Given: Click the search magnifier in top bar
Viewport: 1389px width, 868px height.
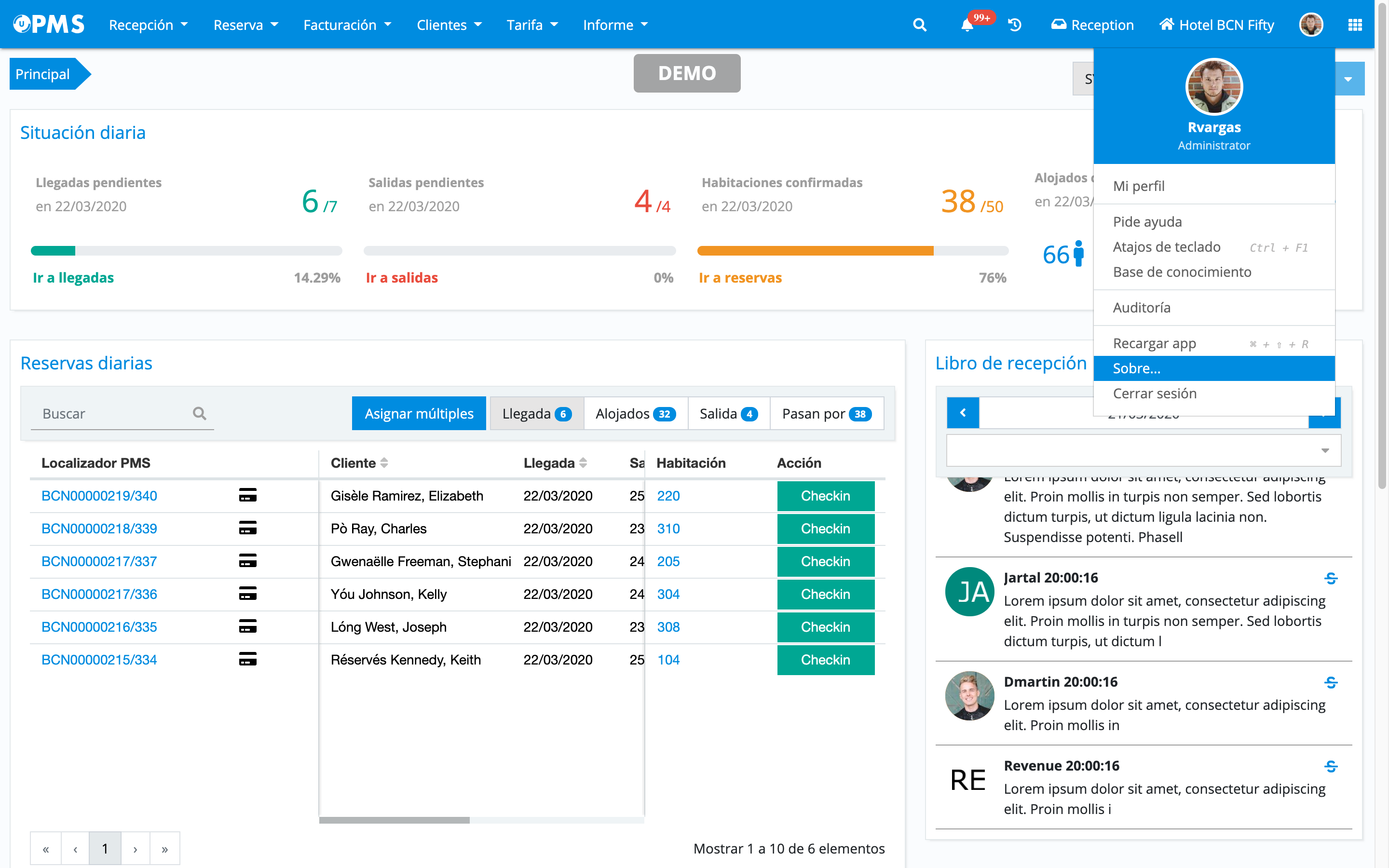Looking at the screenshot, I should coord(920,25).
